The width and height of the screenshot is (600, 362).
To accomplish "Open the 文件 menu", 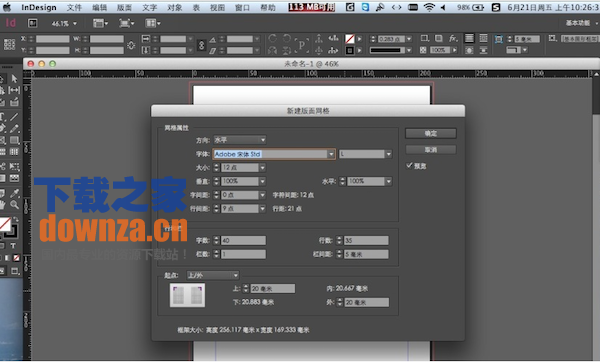I will pos(74,7).
